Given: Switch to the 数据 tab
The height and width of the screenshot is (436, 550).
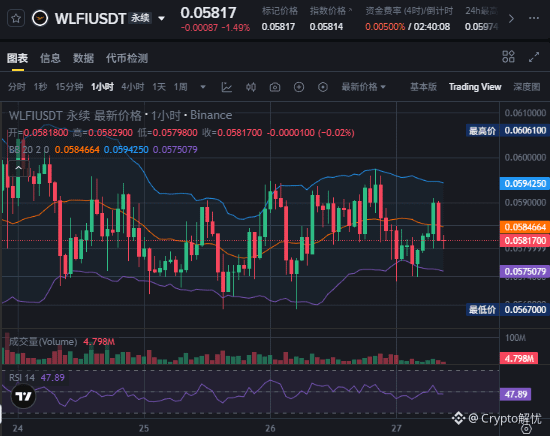Looking at the screenshot, I should point(83,58).
